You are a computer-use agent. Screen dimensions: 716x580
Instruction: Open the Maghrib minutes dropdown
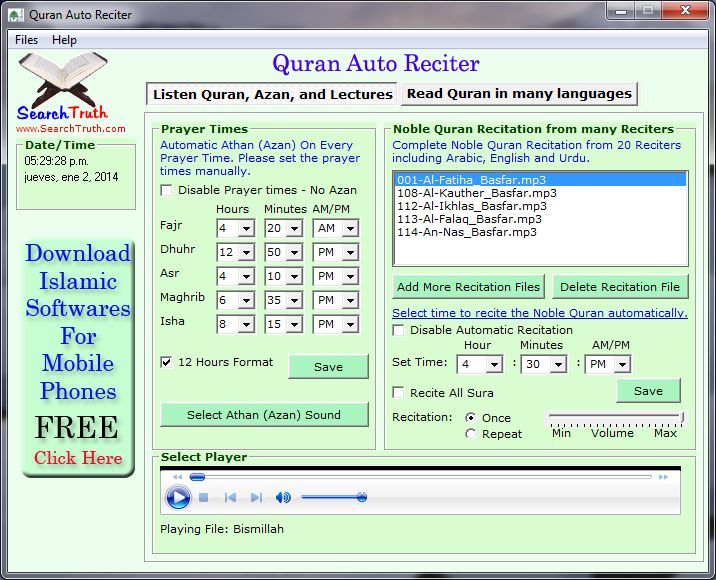point(295,300)
